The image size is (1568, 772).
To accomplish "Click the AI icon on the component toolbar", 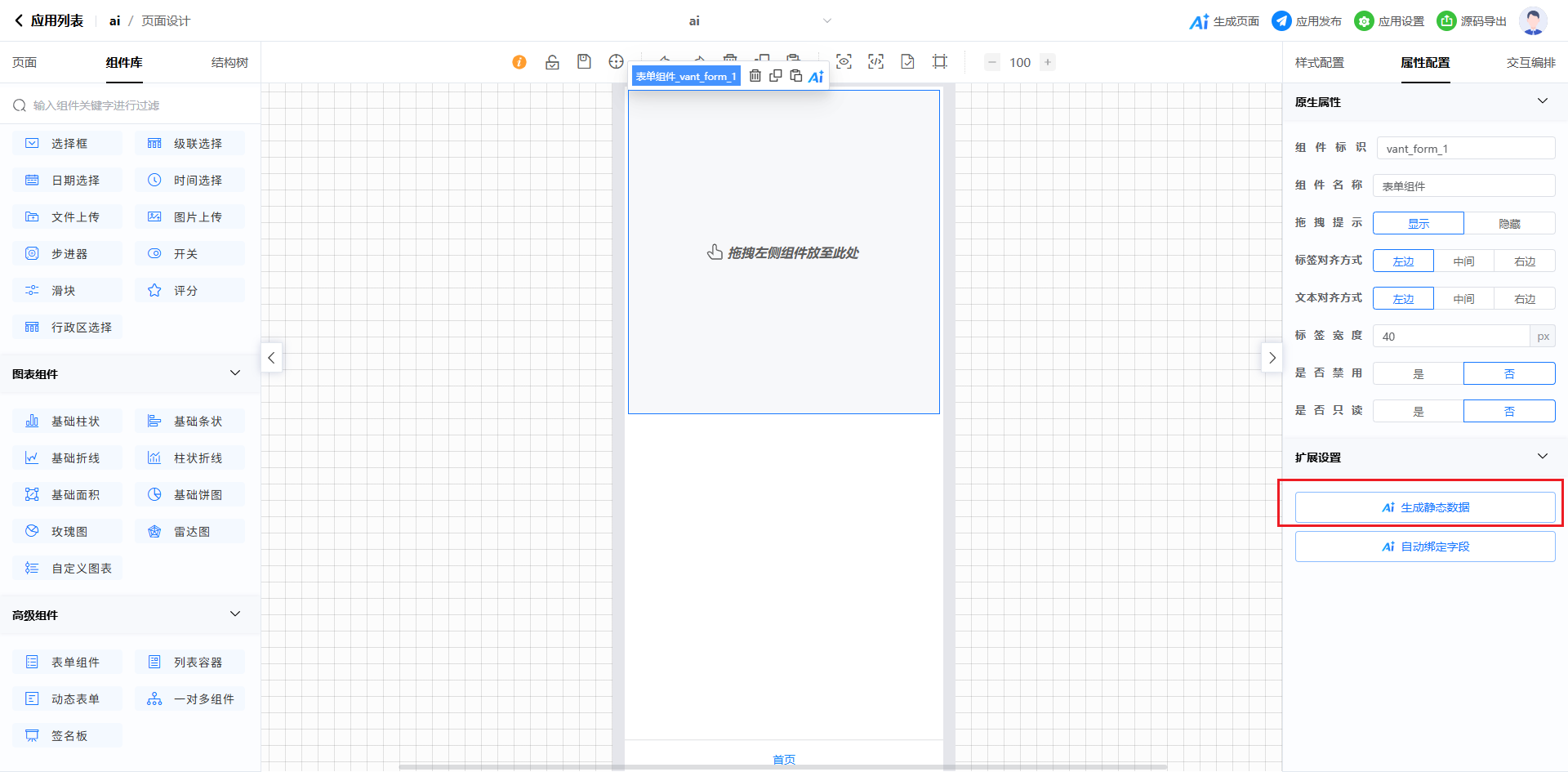I will [816, 77].
